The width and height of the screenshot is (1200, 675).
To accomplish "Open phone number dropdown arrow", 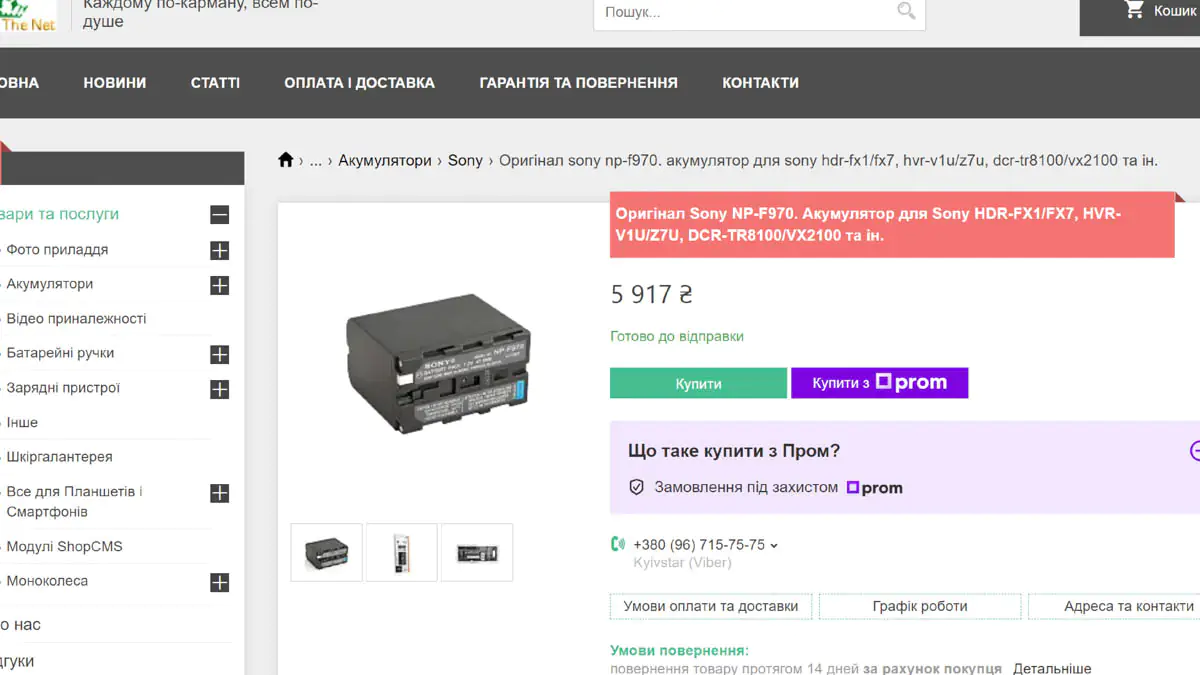I will 774,546.
